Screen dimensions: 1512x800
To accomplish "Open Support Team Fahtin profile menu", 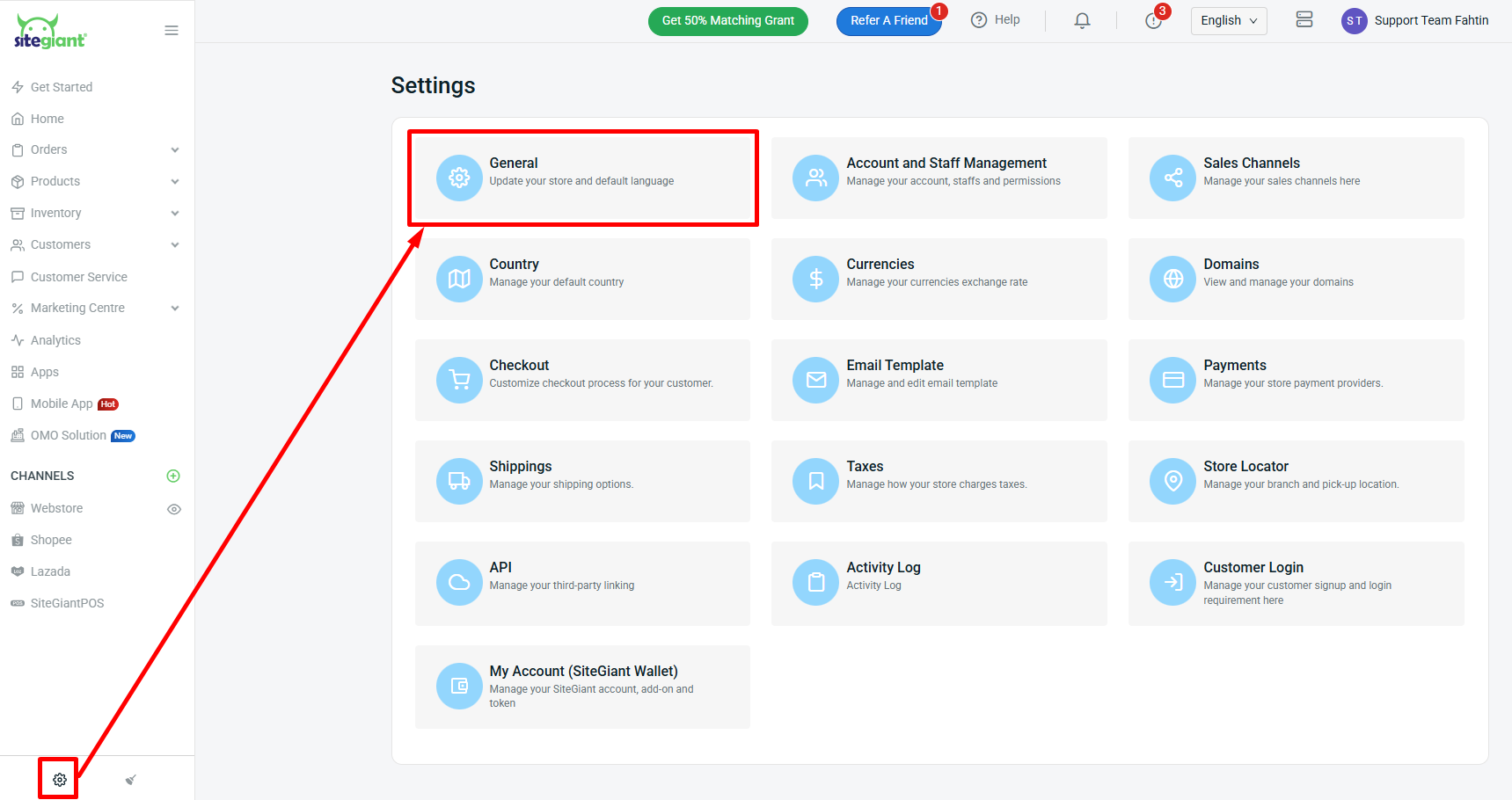I will click(1414, 20).
